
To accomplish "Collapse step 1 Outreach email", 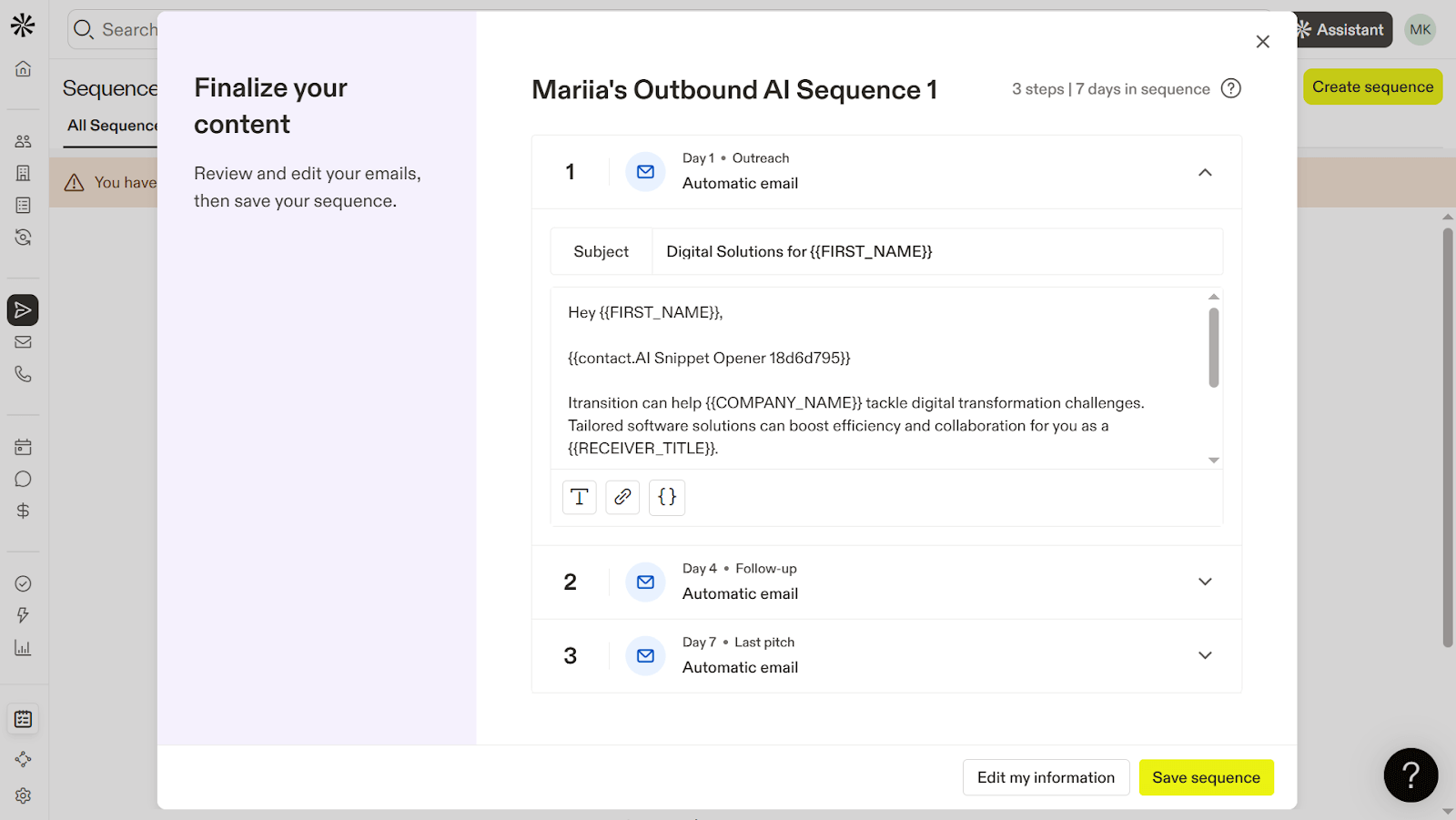I will pyautogui.click(x=1205, y=172).
